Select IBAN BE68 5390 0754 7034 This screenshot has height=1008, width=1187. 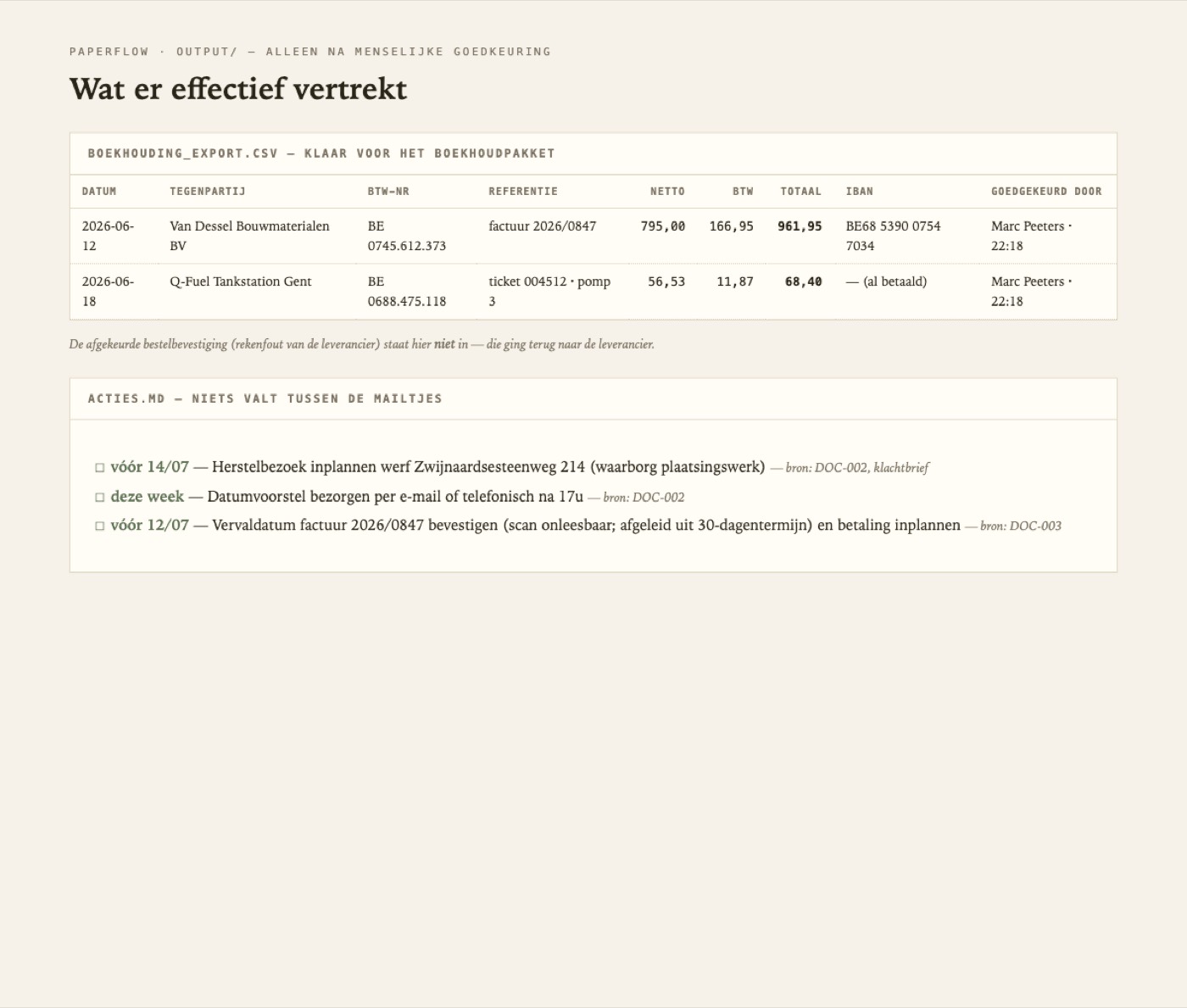(893, 236)
